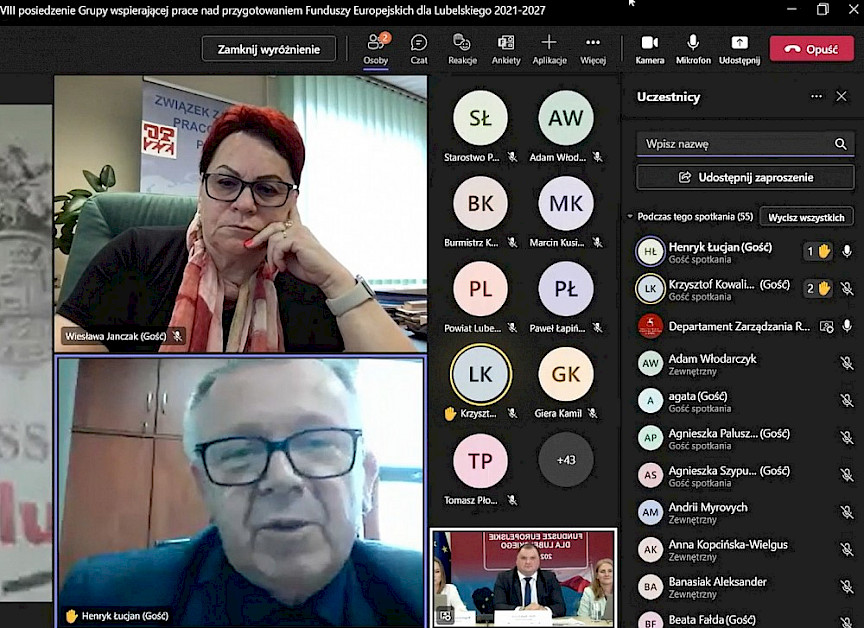The width and height of the screenshot is (864, 628).
Task: Click Agnieszka Szypu muted mic icon
Action: tap(847, 475)
